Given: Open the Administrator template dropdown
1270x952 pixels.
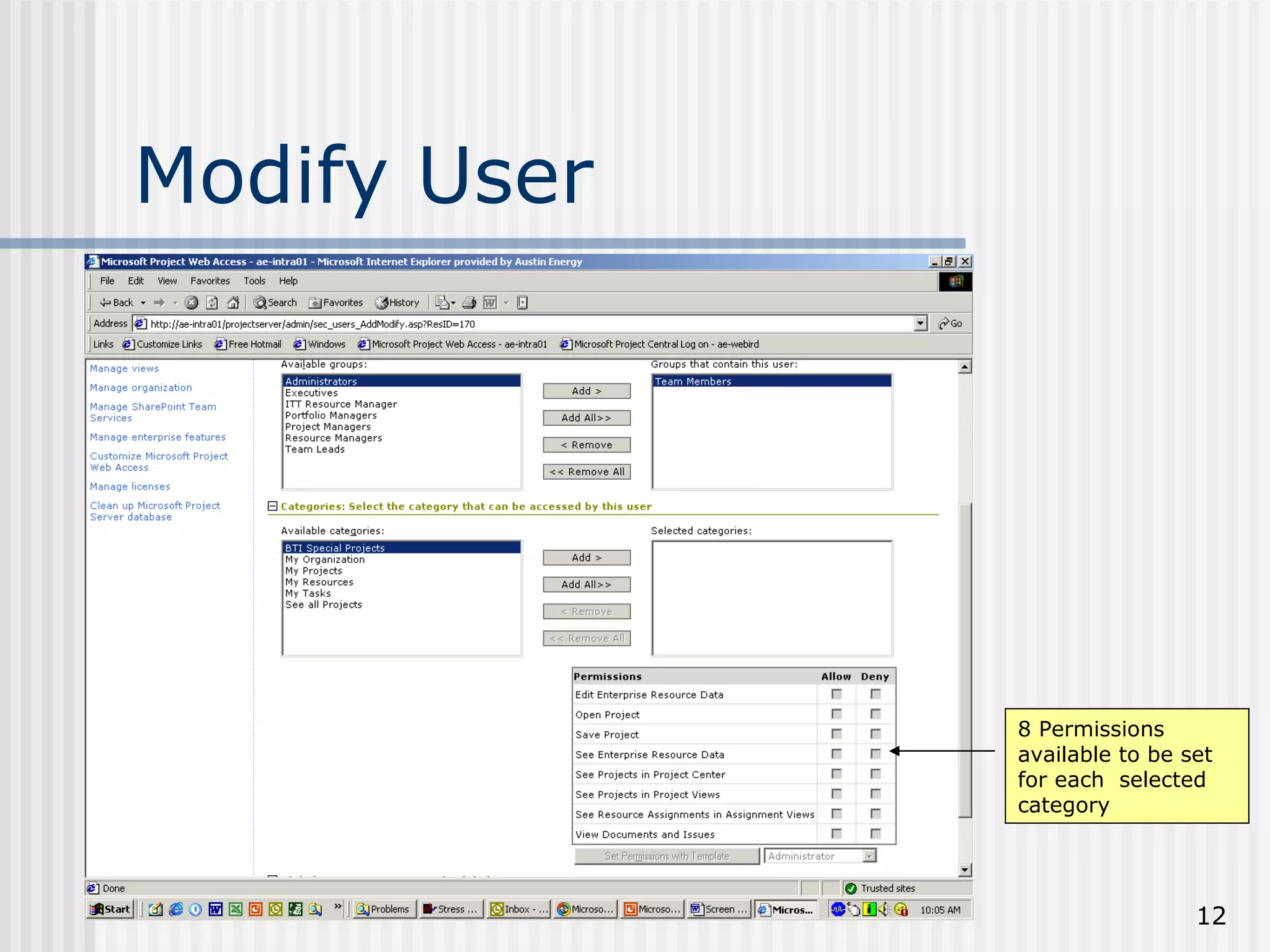Looking at the screenshot, I should click(x=869, y=856).
